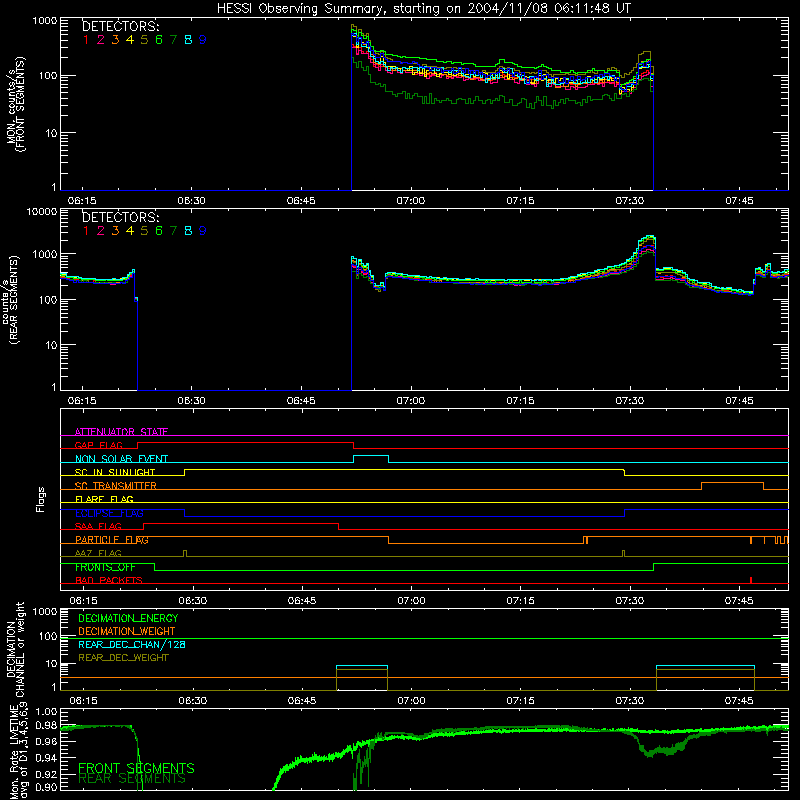Click the DECIMATION_WEIGHT legend entry
Image resolution: width=800 pixels, height=800 pixels.
[127, 632]
